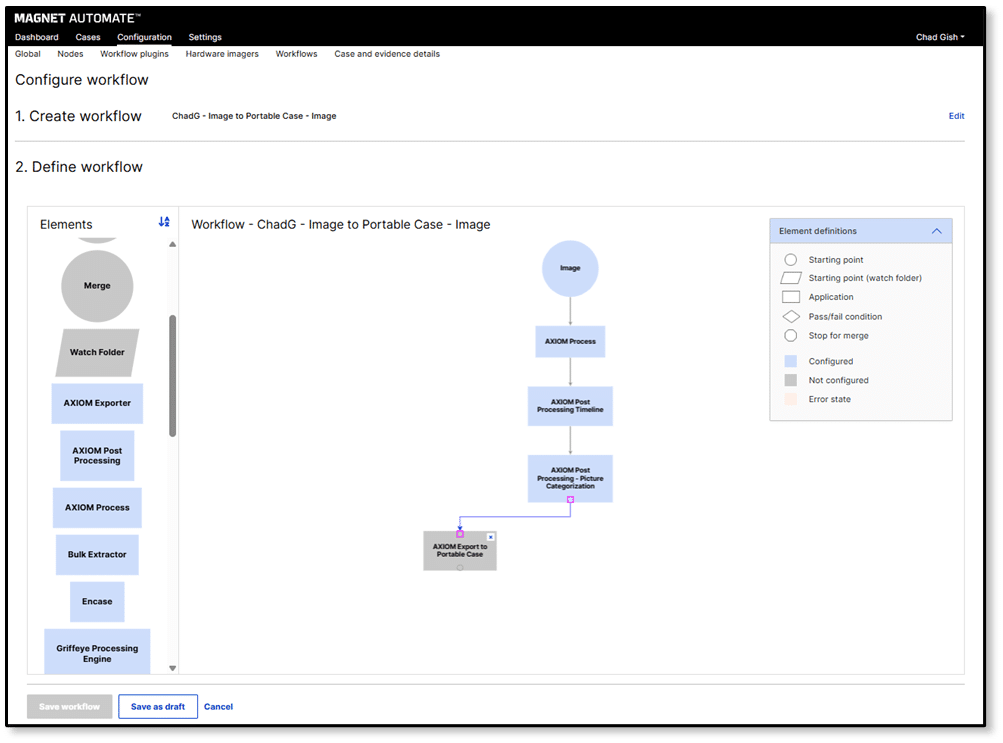
Task: Collapse the Element definitions panel
Action: click(936, 231)
